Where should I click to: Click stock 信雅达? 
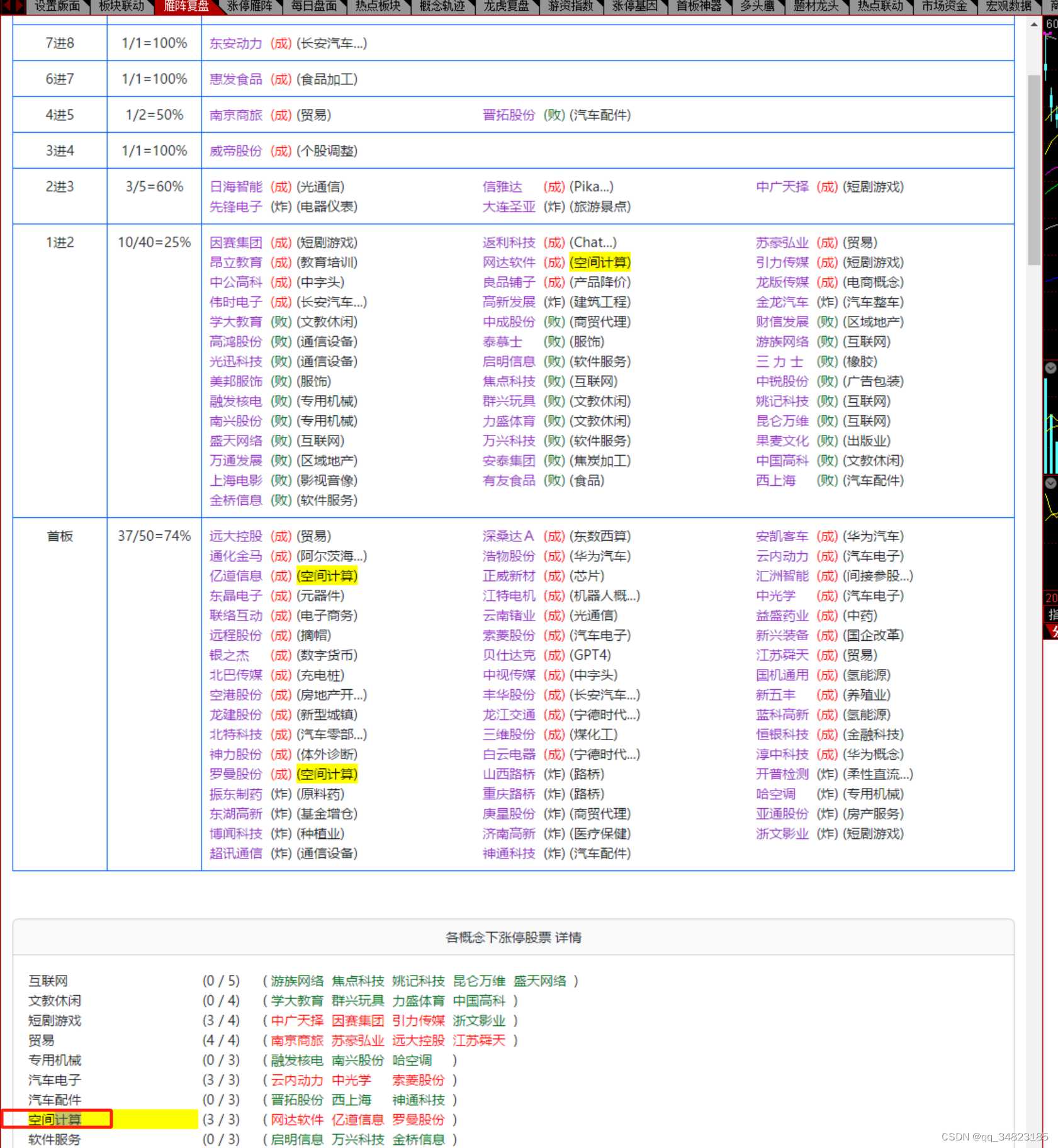[x=502, y=187]
